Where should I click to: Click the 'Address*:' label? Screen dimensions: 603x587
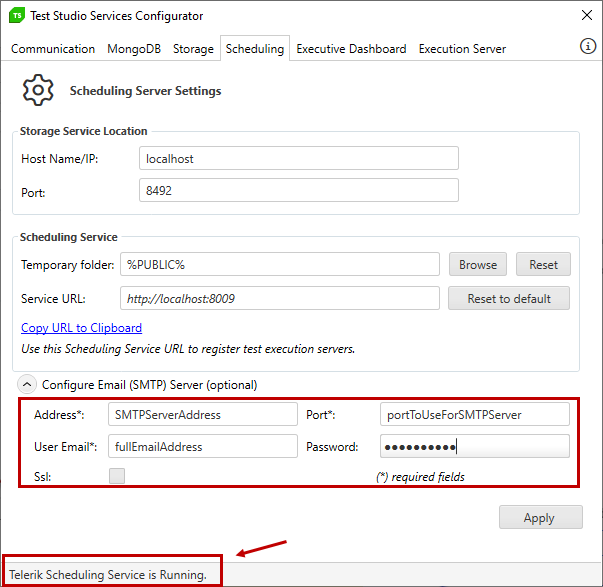59,415
